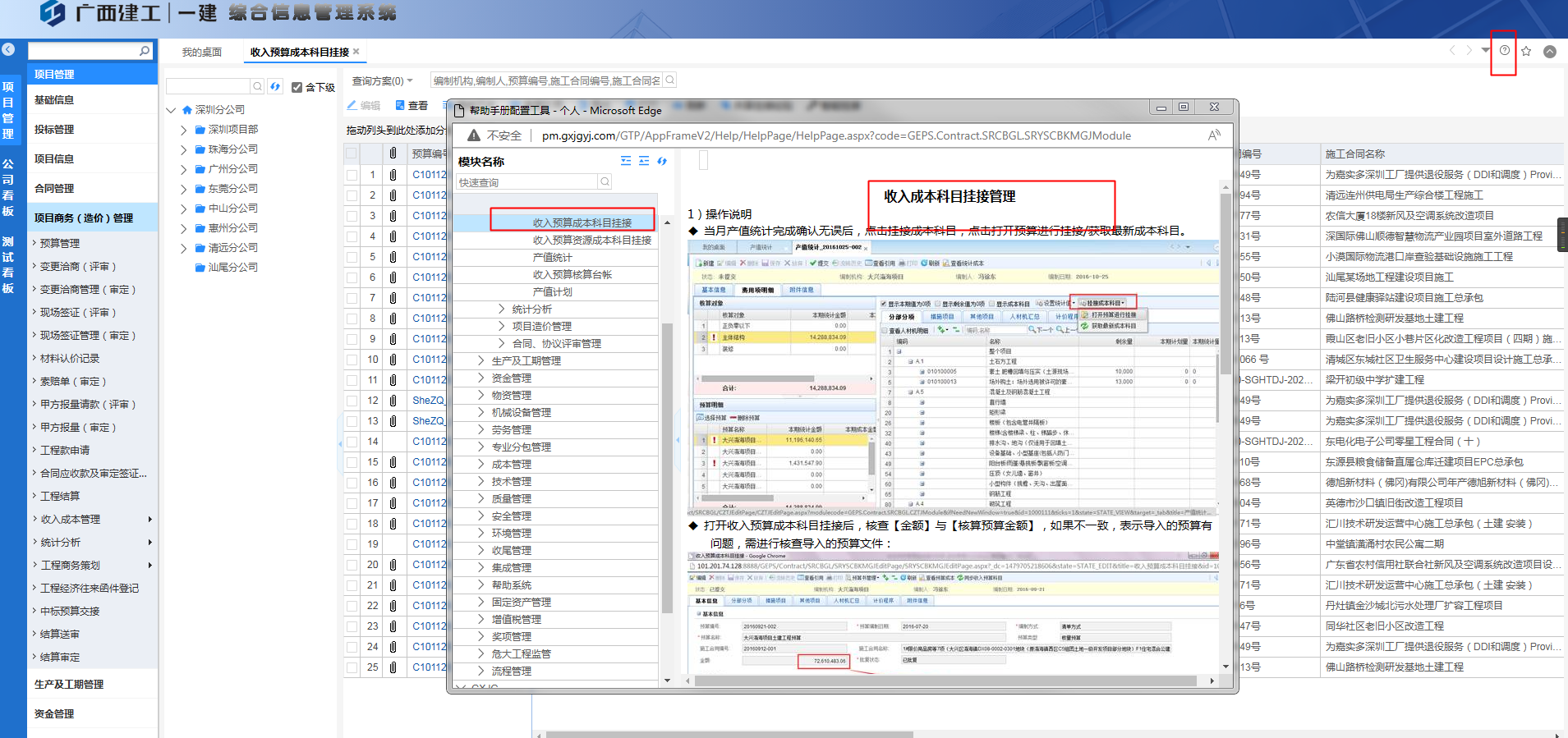Click home icon next to 深圳分公司
1568x738 pixels.
pyautogui.click(x=187, y=109)
